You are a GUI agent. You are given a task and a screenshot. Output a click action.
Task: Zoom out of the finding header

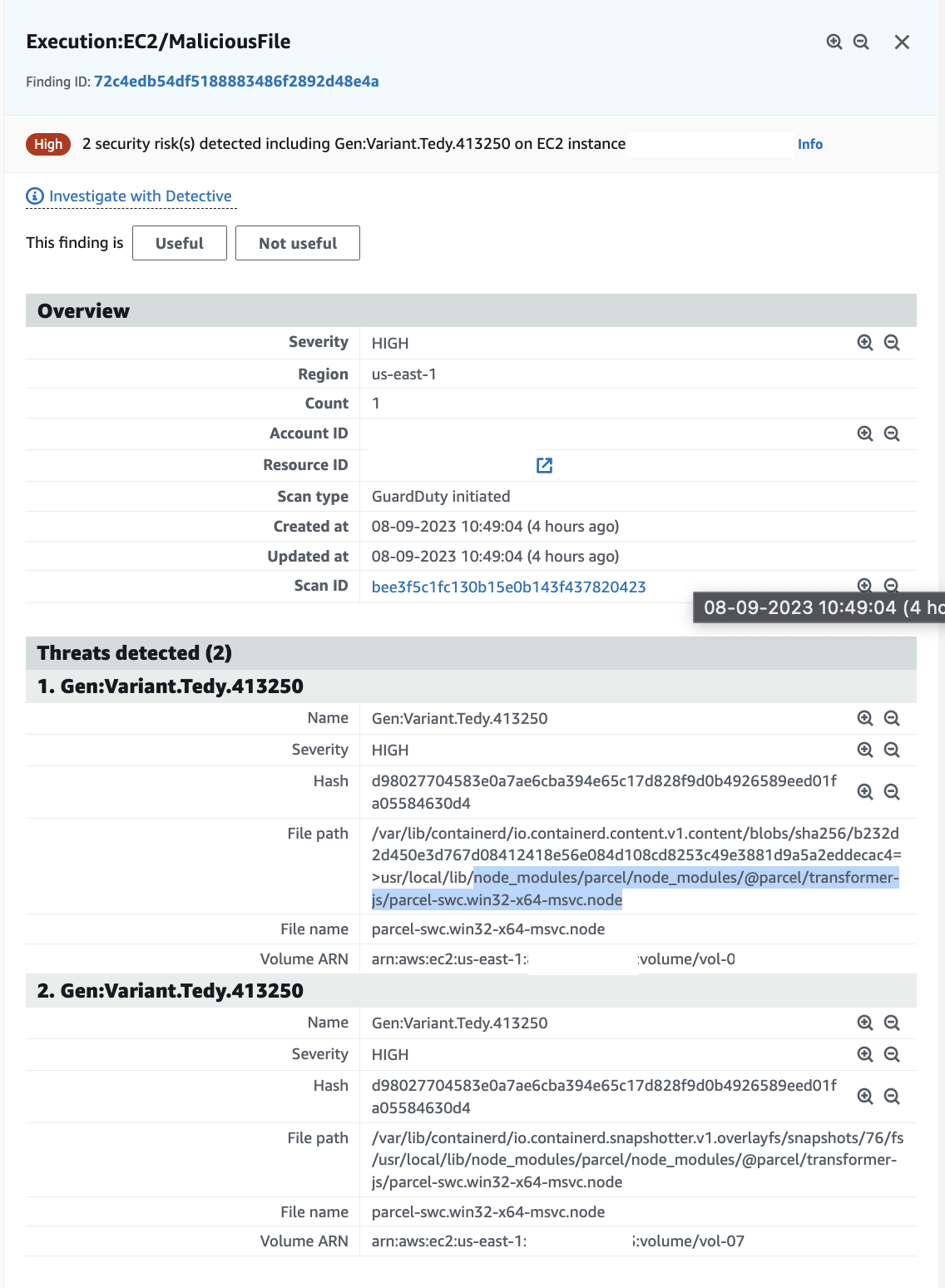[x=862, y=40]
